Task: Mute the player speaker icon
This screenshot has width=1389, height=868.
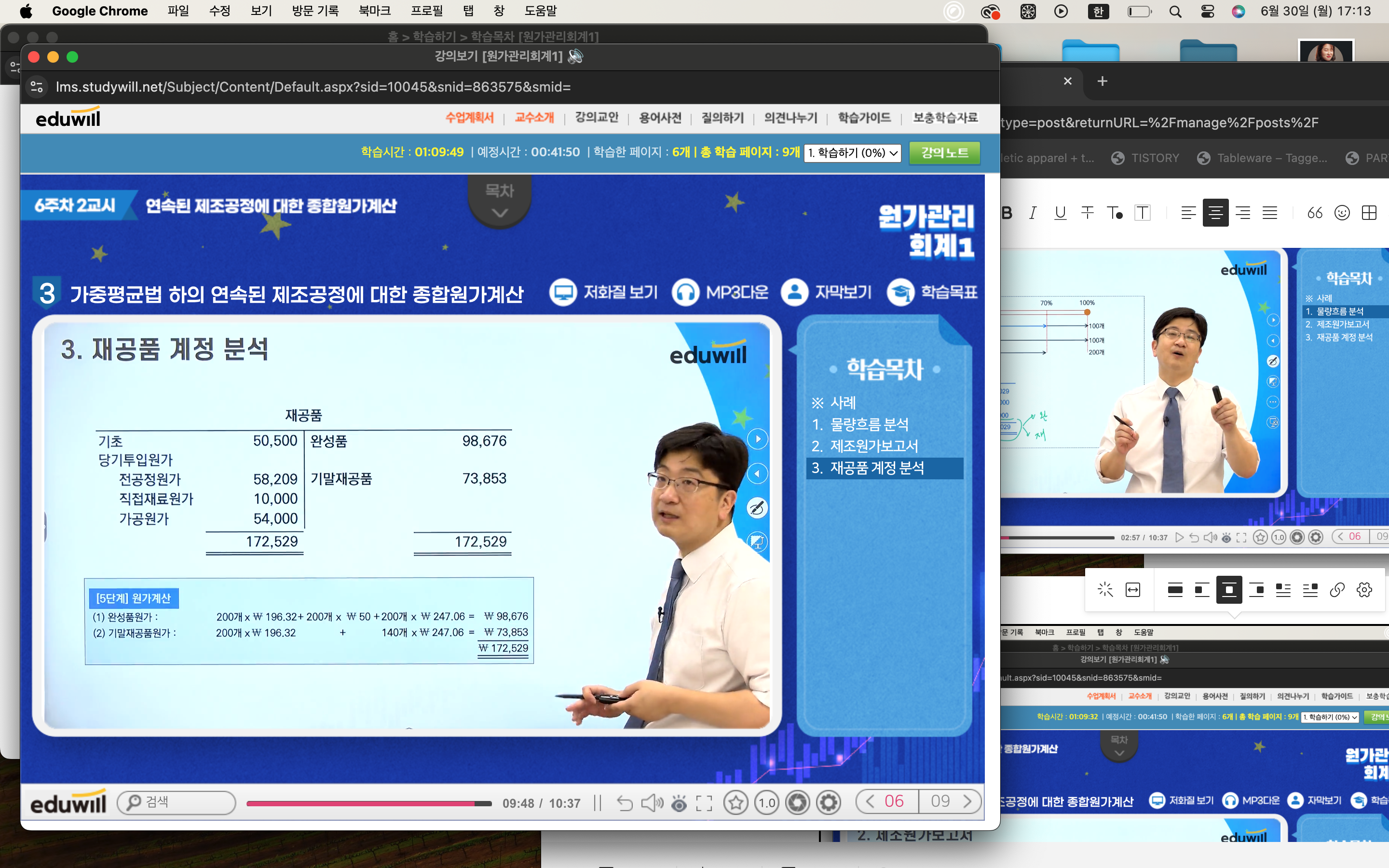Action: pos(652,802)
